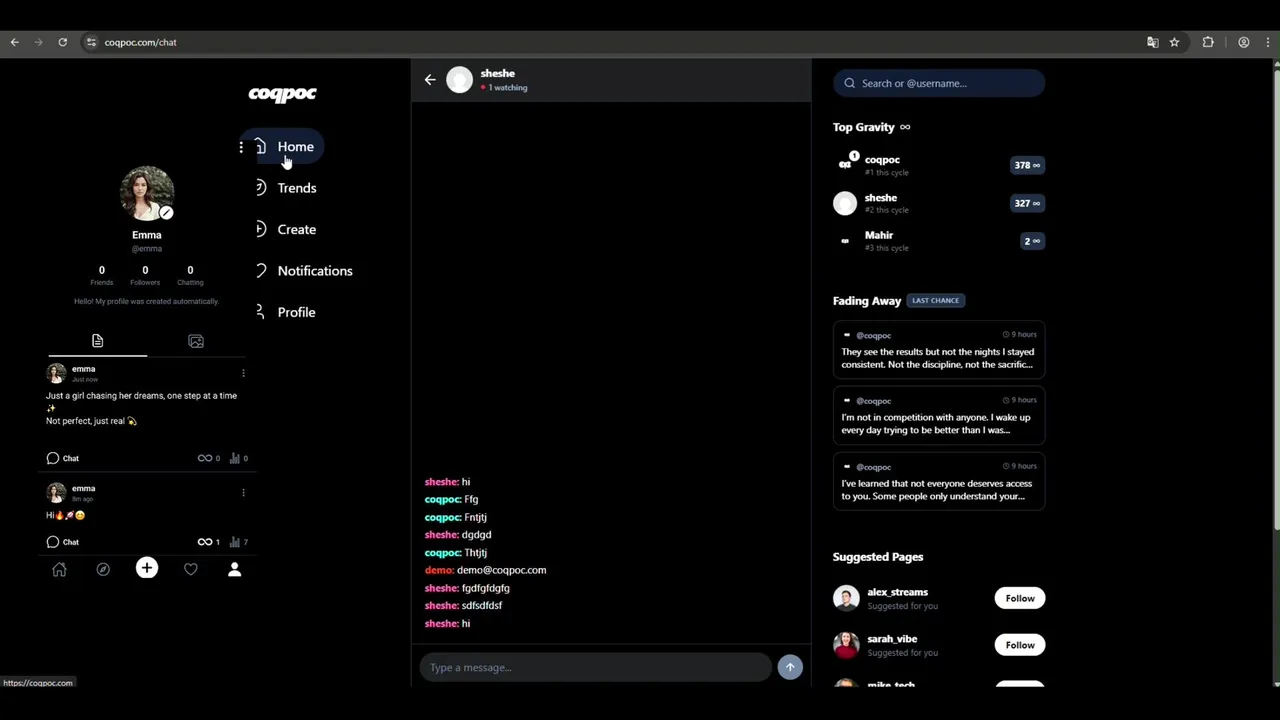
Task: Go back using the chat header arrow
Action: pyautogui.click(x=430, y=80)
